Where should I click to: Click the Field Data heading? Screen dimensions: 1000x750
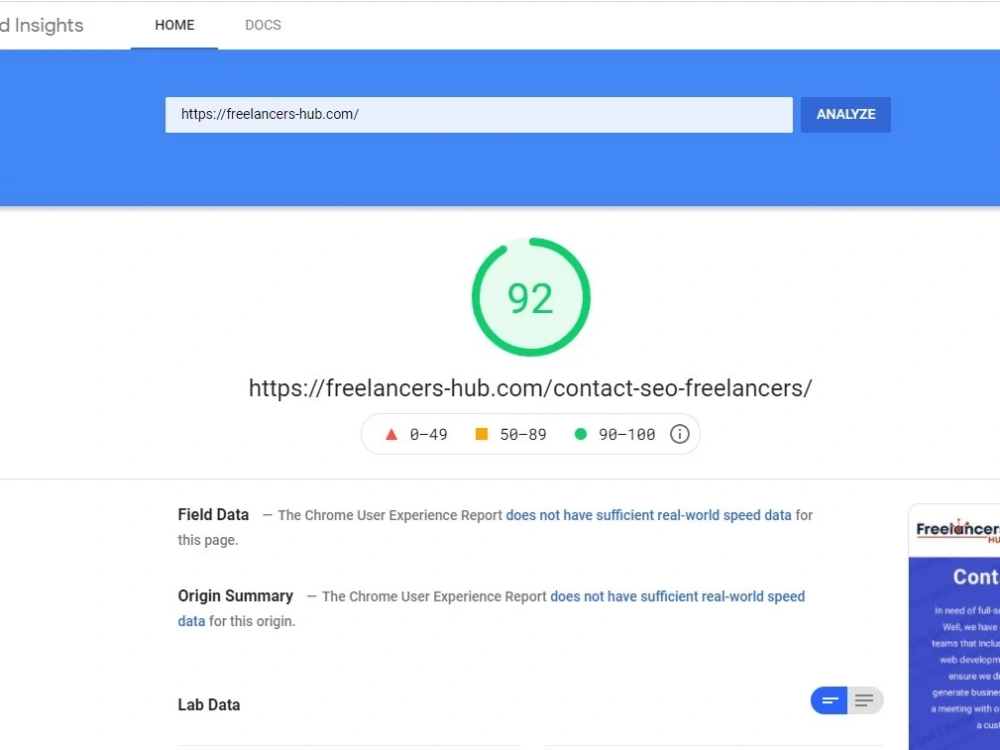coord(213,515)
